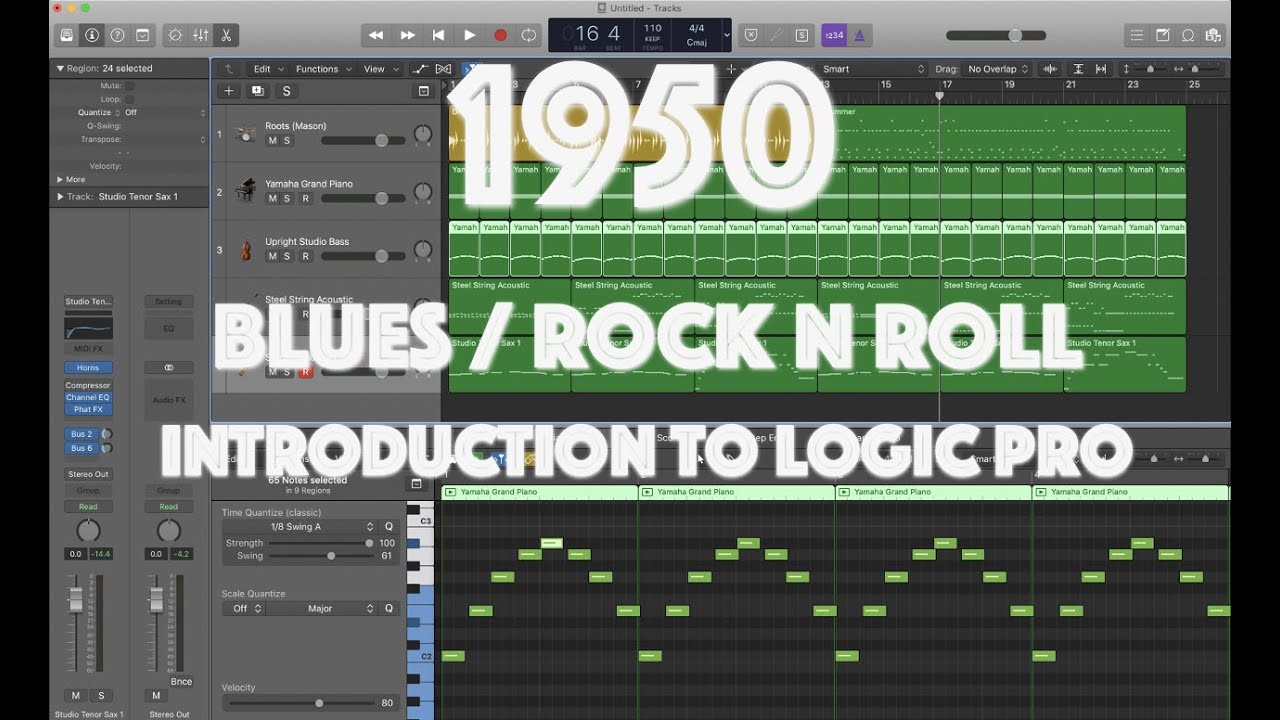The width and height of the screenshot is (1280, 720).
Task: Toggle the Inspector icon
Action: (x=92, y=35)
